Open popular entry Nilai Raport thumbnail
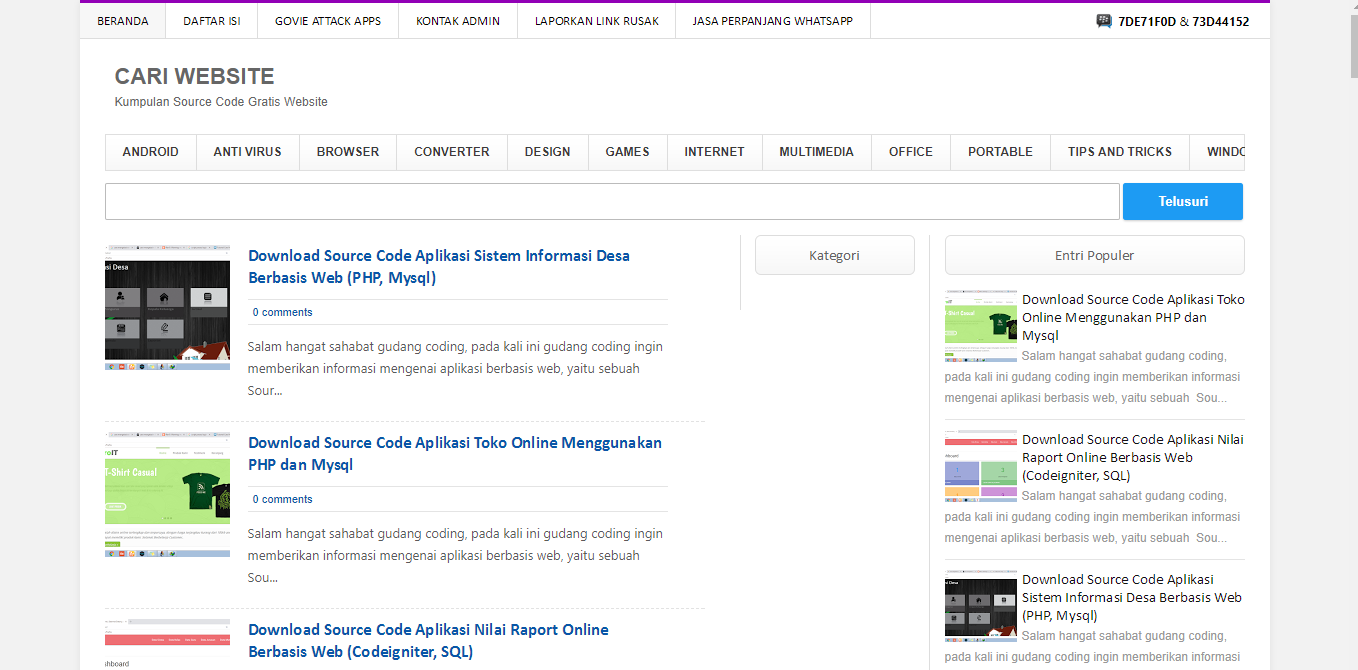 (x=981, y=466)
